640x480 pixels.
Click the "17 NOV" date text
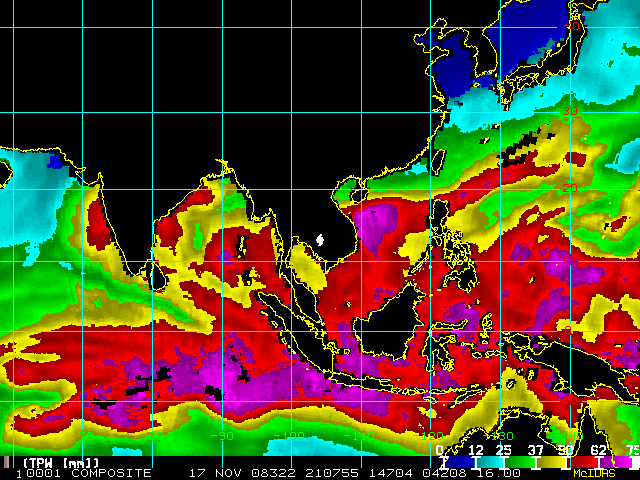coord(216,473)
